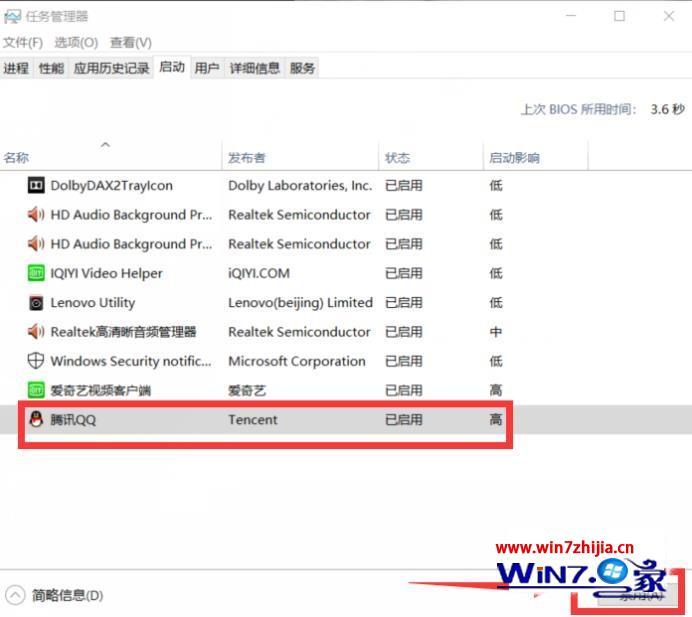Viewport: 692px width, 617px height.
Task: Click the 腾讯QQ penguin icon
Action: pos(36,419)
